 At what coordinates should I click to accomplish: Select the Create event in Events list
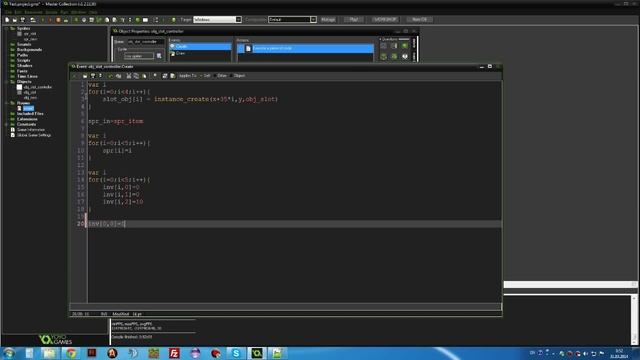coord(200,47)
